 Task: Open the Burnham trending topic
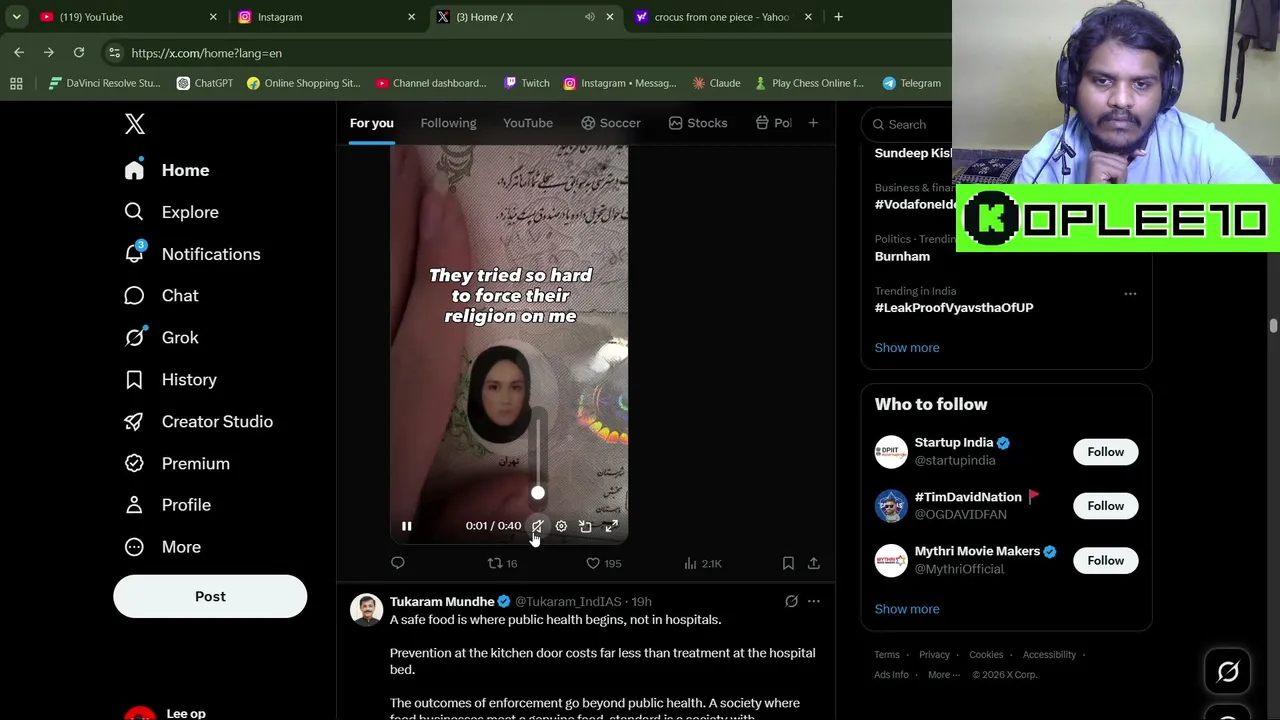click(902, 256)
